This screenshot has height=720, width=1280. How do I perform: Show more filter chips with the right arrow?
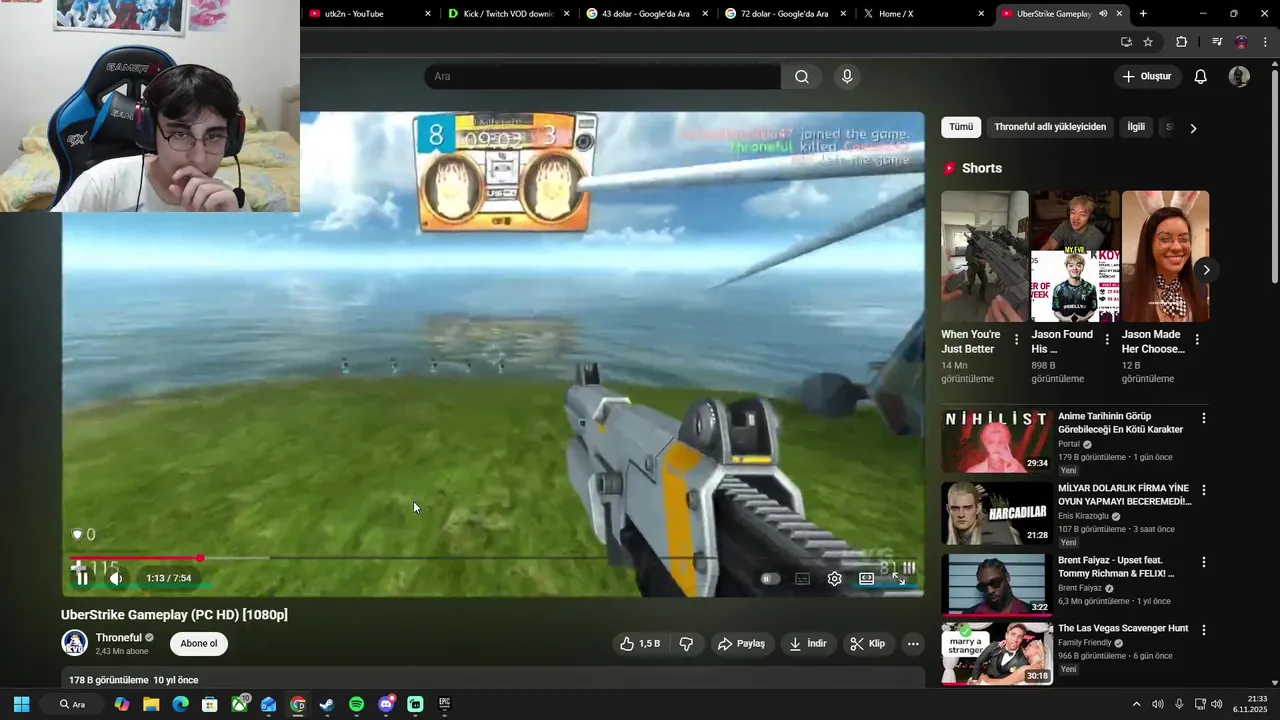click(1192, 128)
